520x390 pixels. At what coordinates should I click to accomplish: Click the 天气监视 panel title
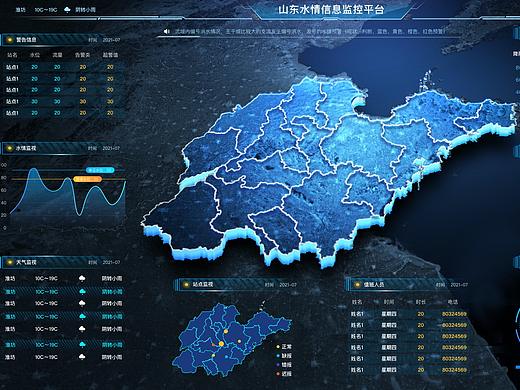[x=26, y=262]
